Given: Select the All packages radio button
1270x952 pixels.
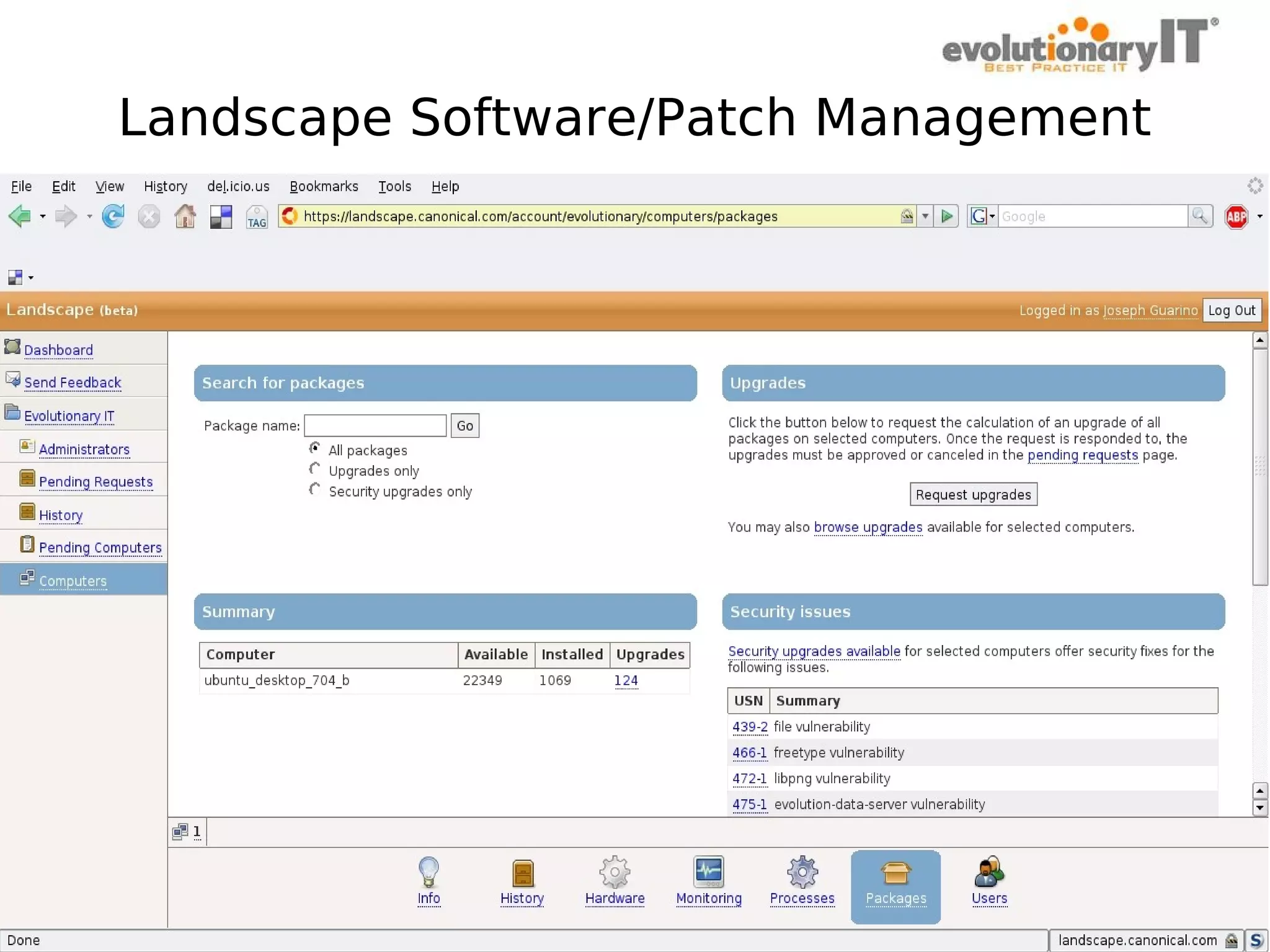Looking at the screenshot, I should pos(315,448).
